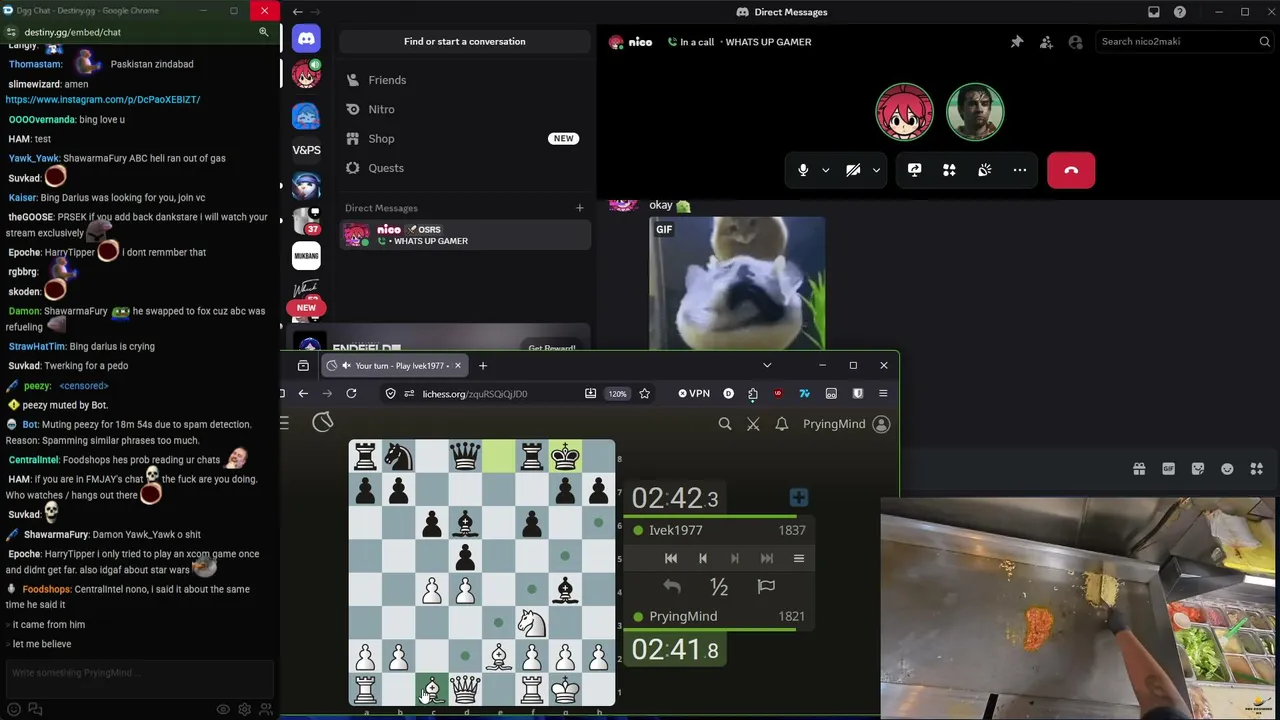This screenshot has width=1280, height=720.
Task: List all tabs dropdown arrow
Action: [x=767, y=366]
